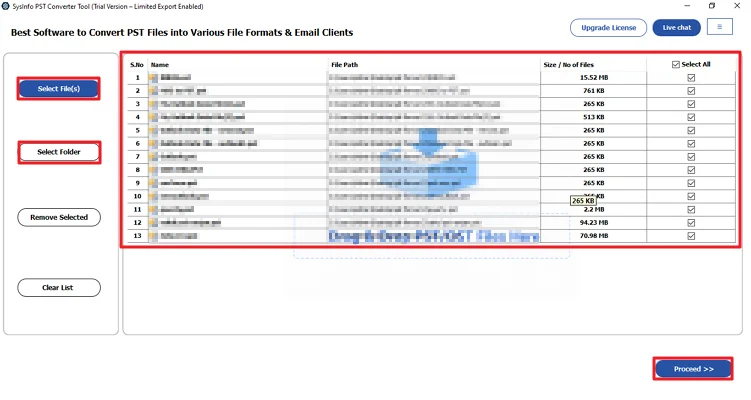Click the SysInfo app icon in title bar

tap(6, 6)
